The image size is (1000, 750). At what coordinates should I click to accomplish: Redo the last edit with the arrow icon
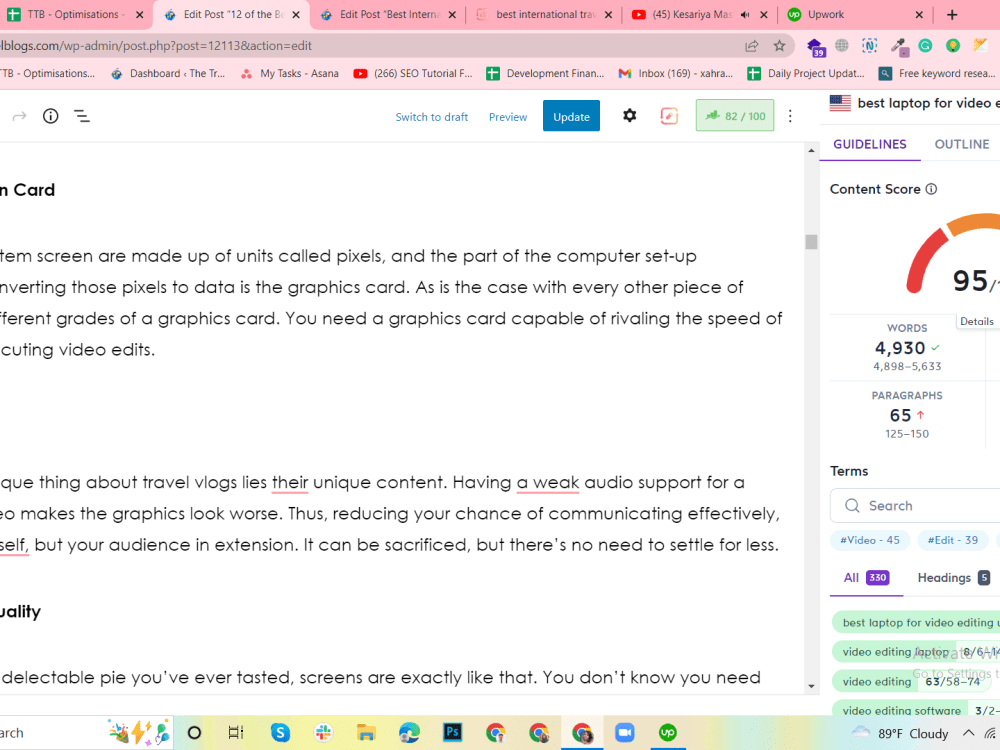coord(19,116)
